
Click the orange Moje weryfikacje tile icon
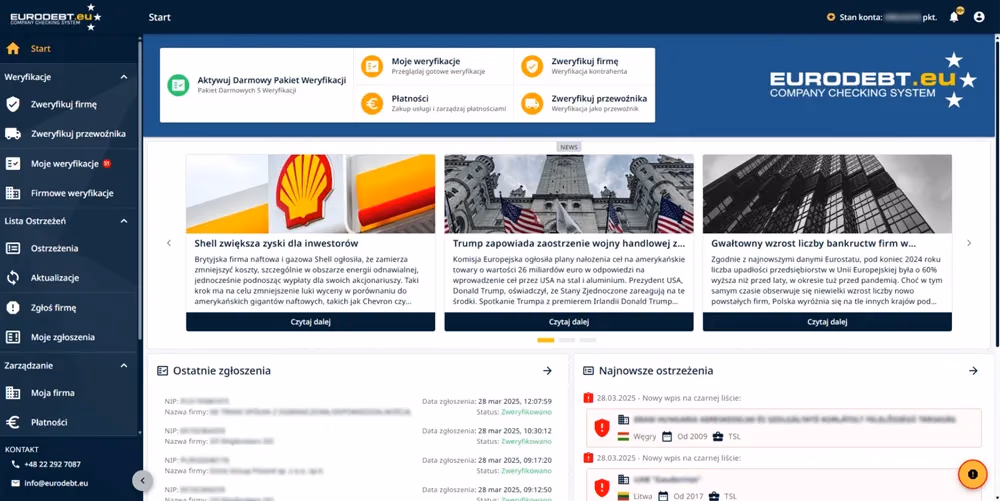pos(372,66)
